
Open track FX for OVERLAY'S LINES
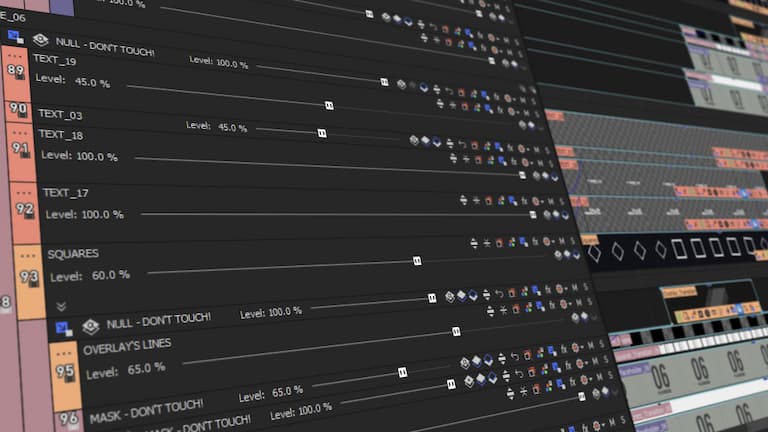click(552, 305)
